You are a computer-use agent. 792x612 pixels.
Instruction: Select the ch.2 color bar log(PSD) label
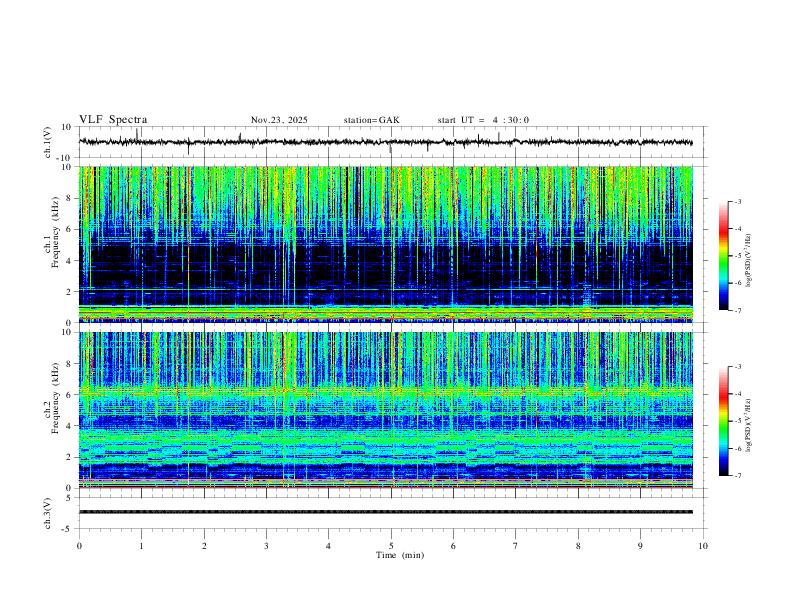tap(749, 425)
